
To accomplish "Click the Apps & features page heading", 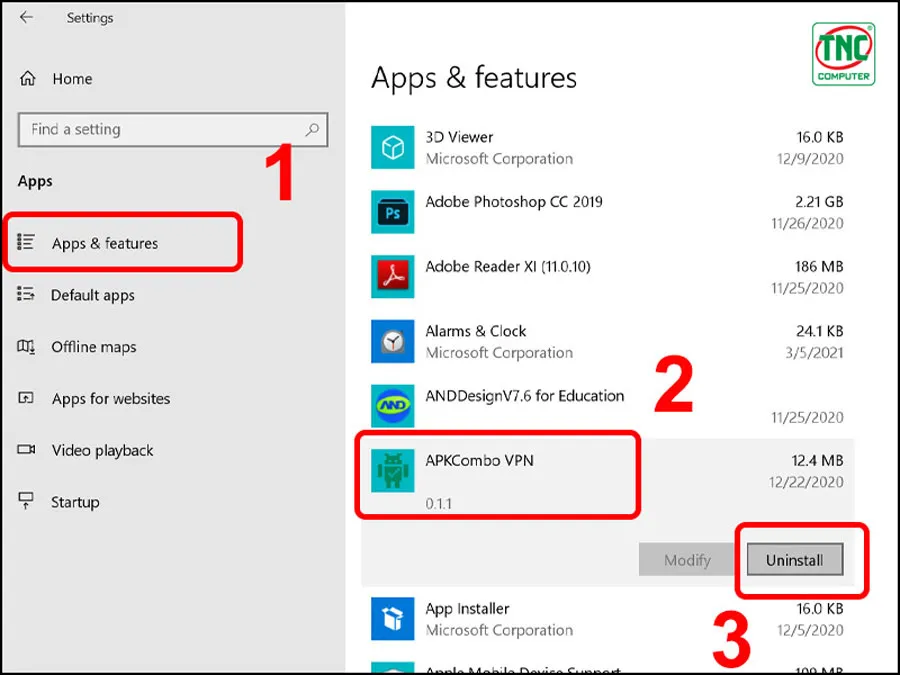I will [474, 77].
